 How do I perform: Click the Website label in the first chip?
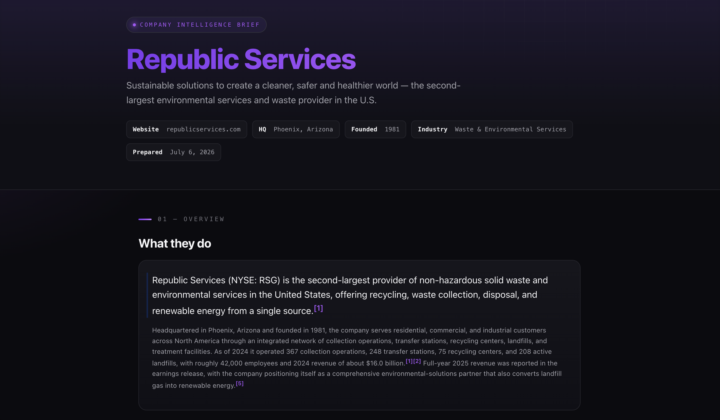click(x=146, y=129)
